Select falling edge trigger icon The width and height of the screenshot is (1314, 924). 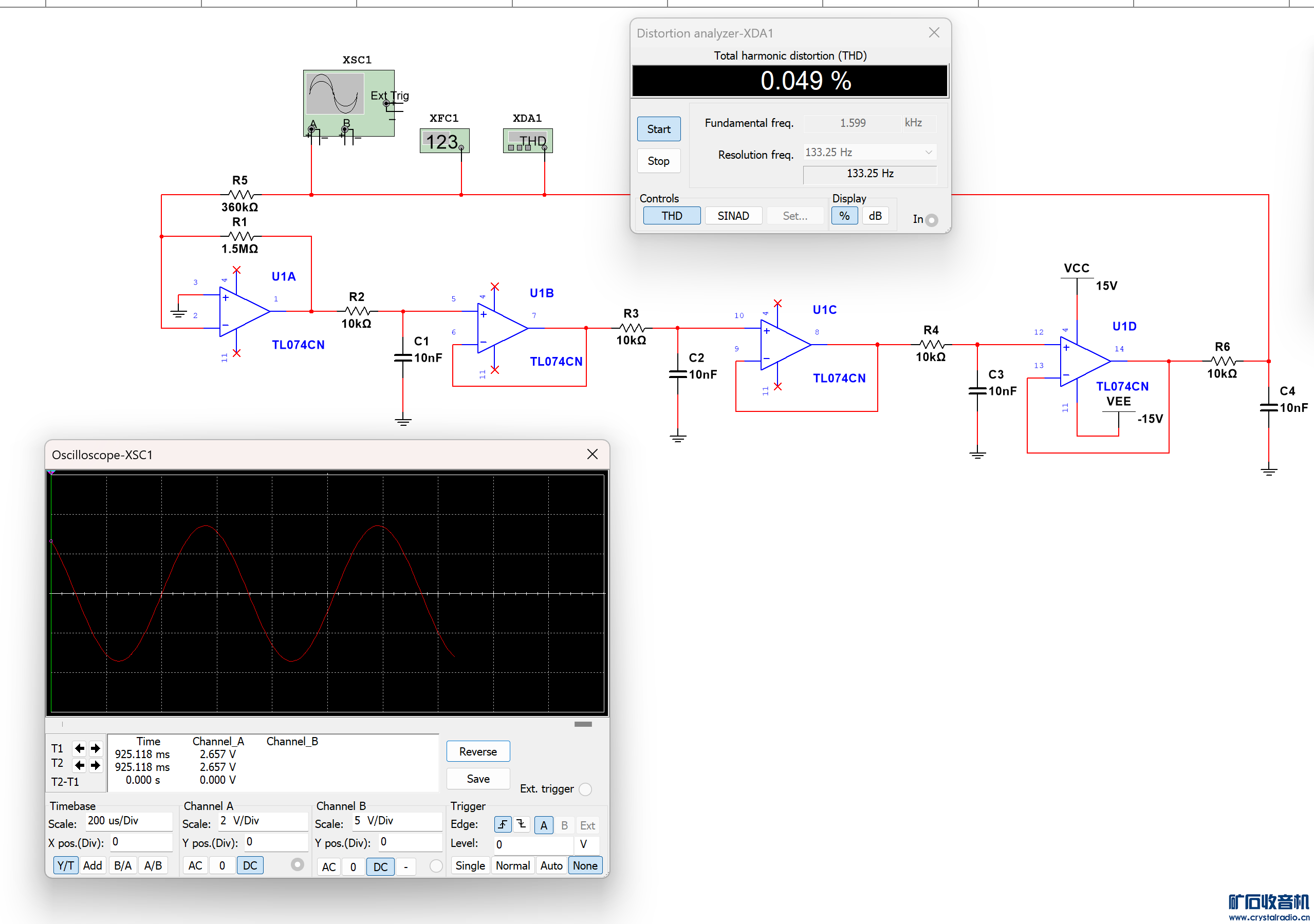pyautogui.click(x=522, y=825)
